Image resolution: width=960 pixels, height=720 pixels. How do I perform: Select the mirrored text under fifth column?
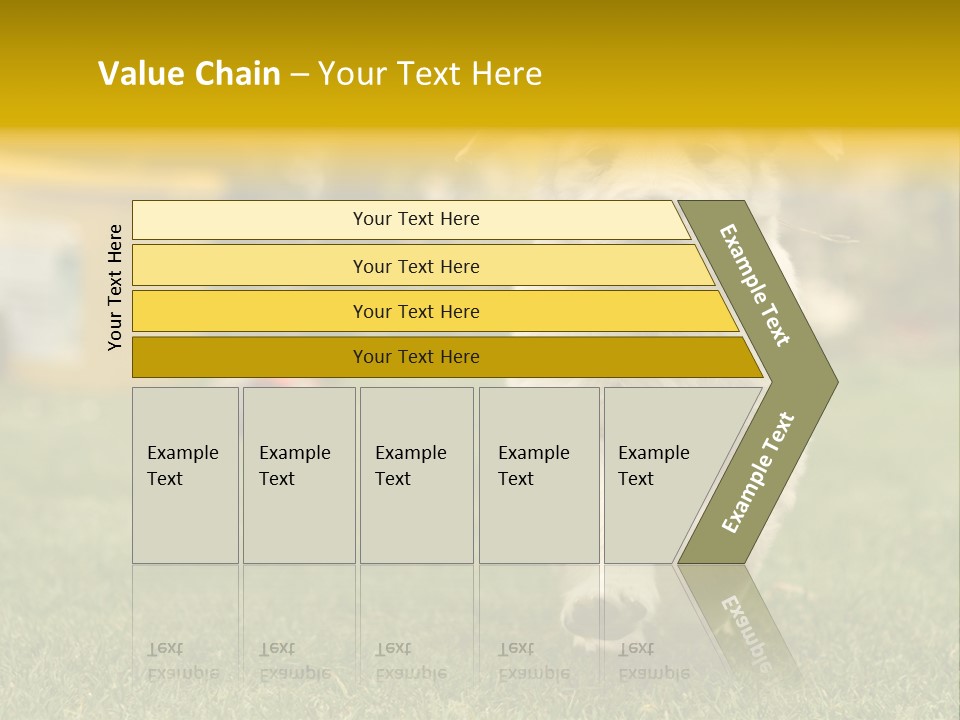click(x=654, y=661)
